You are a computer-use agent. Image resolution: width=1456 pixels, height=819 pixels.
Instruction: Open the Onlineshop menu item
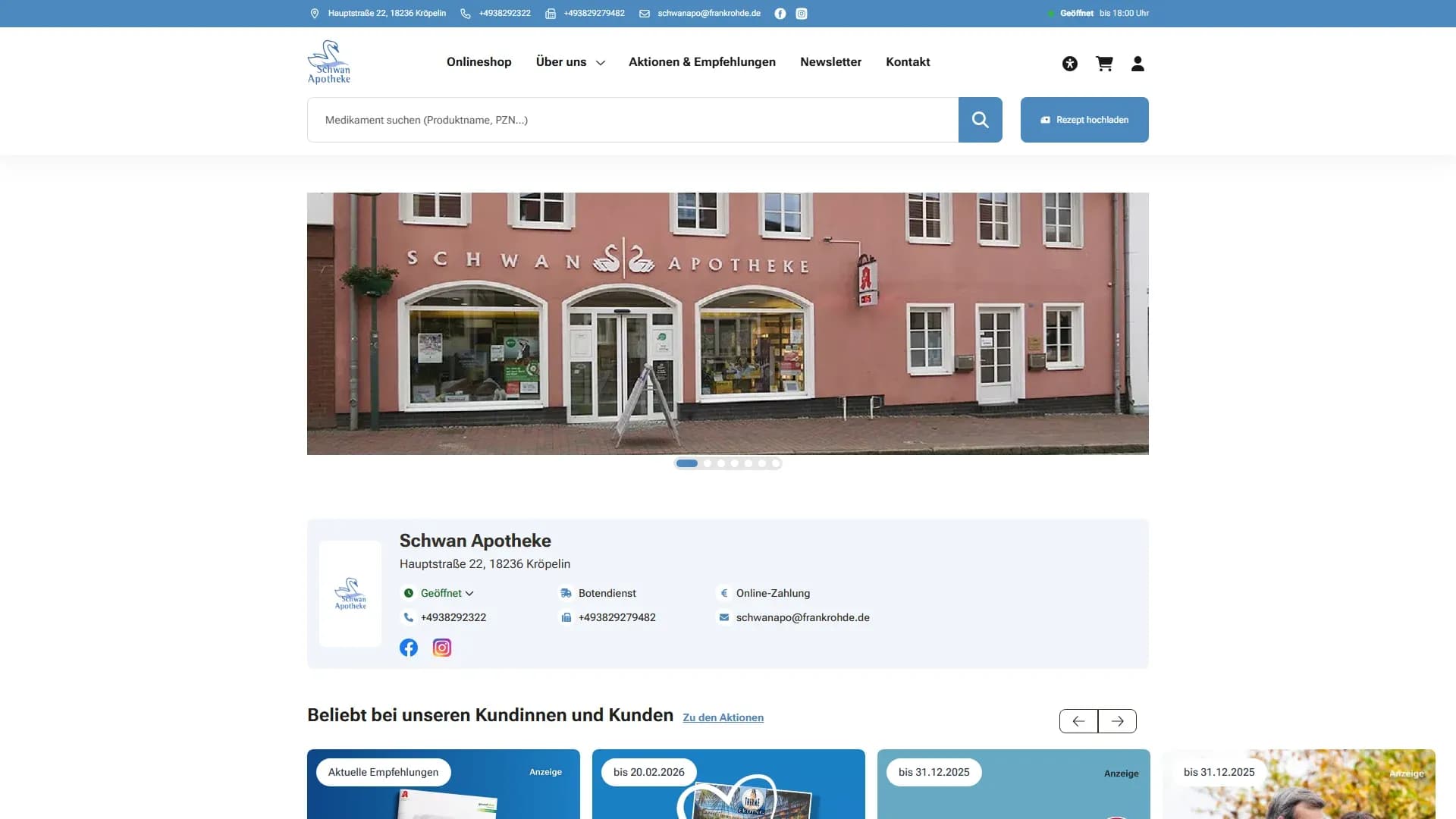coord(479,62)
